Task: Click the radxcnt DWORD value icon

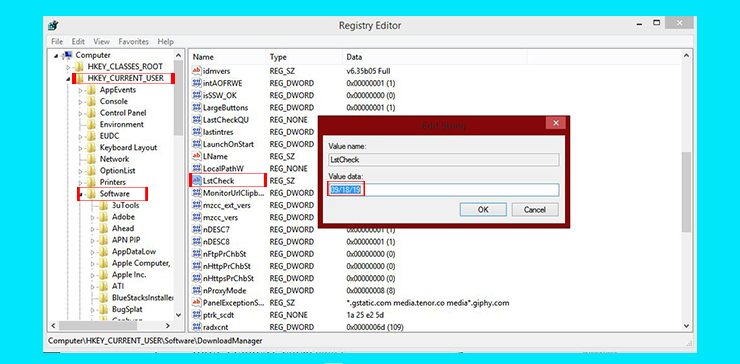Action: (197, 327)
